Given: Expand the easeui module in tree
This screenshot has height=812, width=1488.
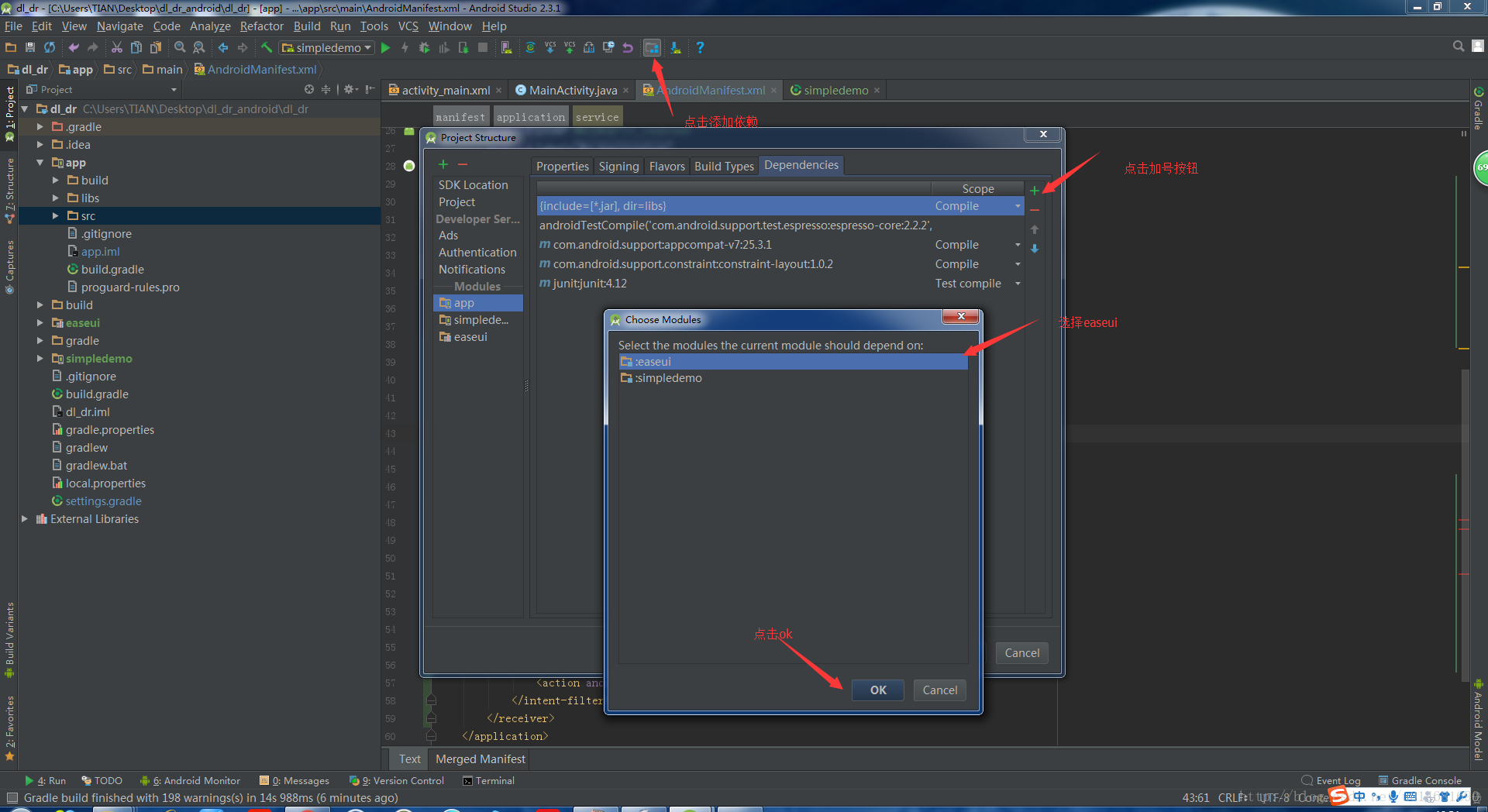Looking at the screenshot, I should pyautogui.click(x=40, y=323).
